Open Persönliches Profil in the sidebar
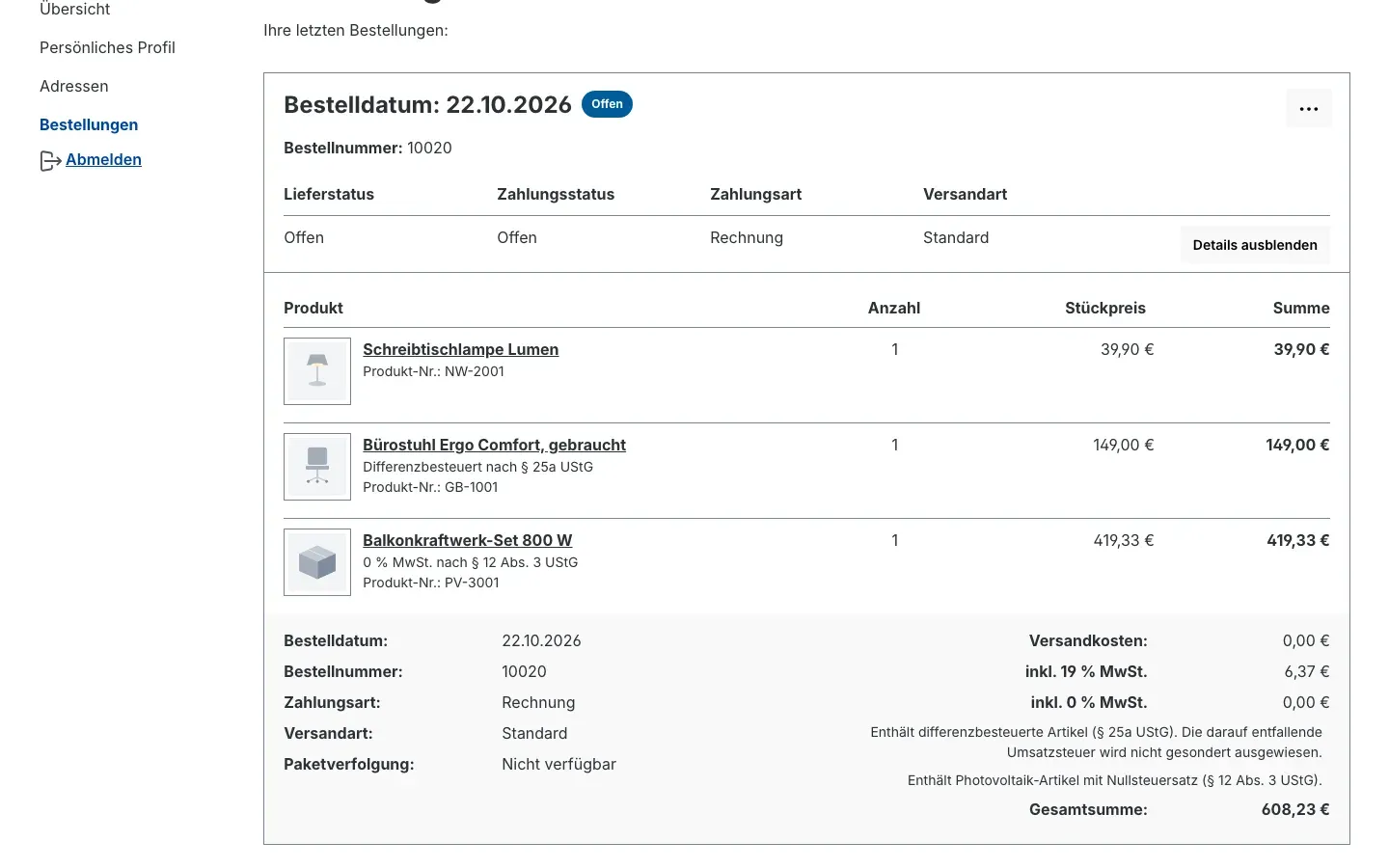 (107, 47)
